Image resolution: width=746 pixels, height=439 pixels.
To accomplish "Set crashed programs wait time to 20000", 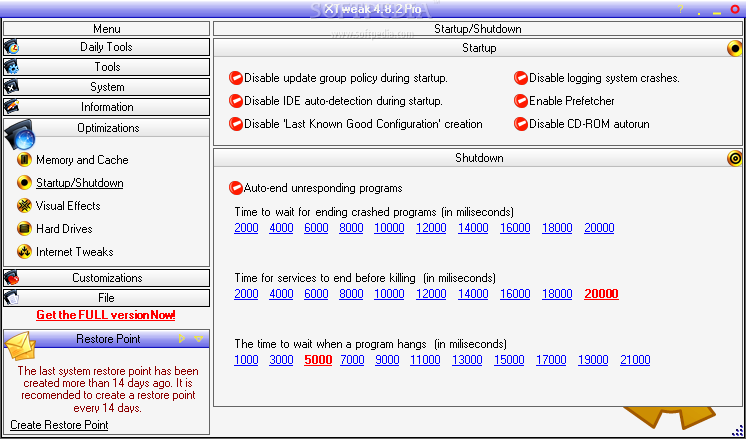I will click(x=599, y=228).
